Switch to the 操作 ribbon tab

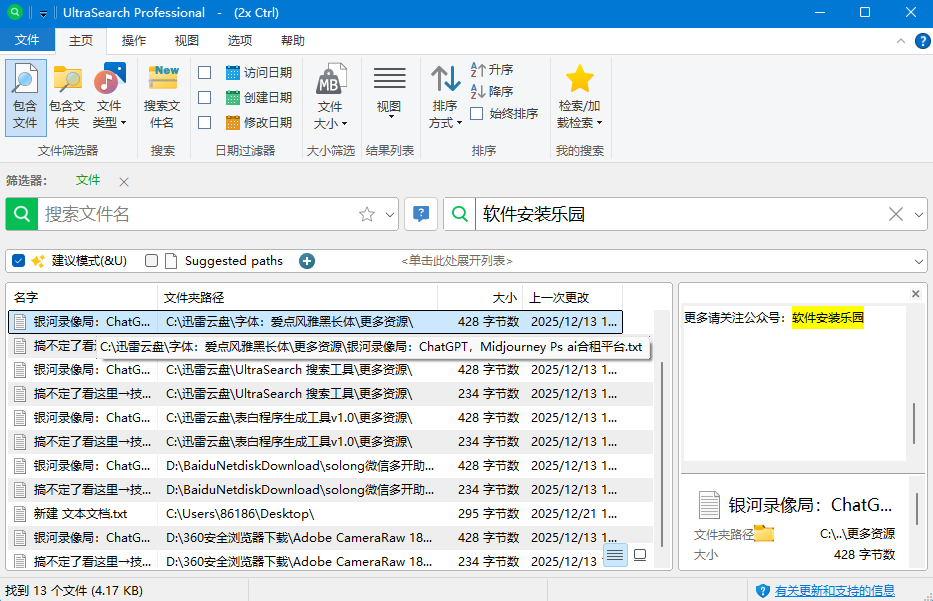[134, 41]
